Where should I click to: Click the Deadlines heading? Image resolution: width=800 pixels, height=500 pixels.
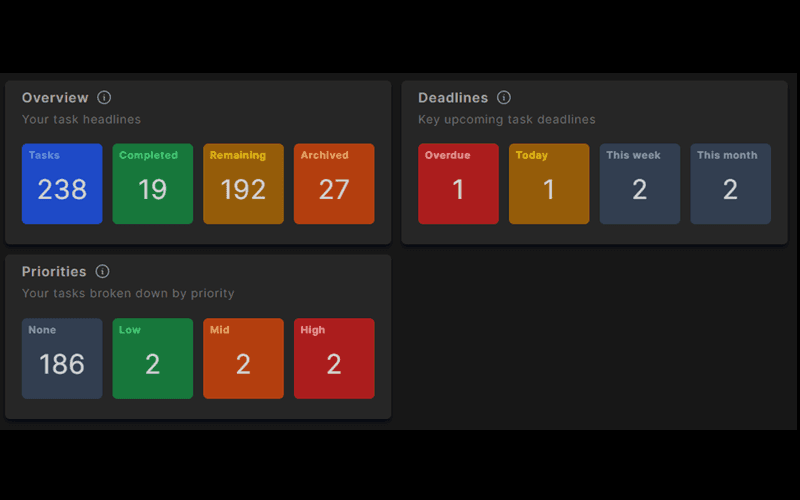pos(453,97)
